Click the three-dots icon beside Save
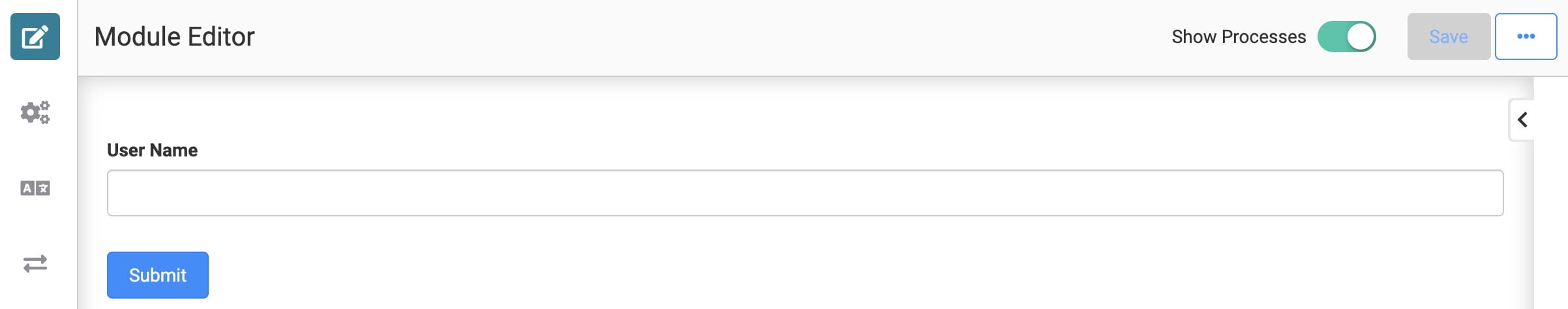 [1526, 37]
